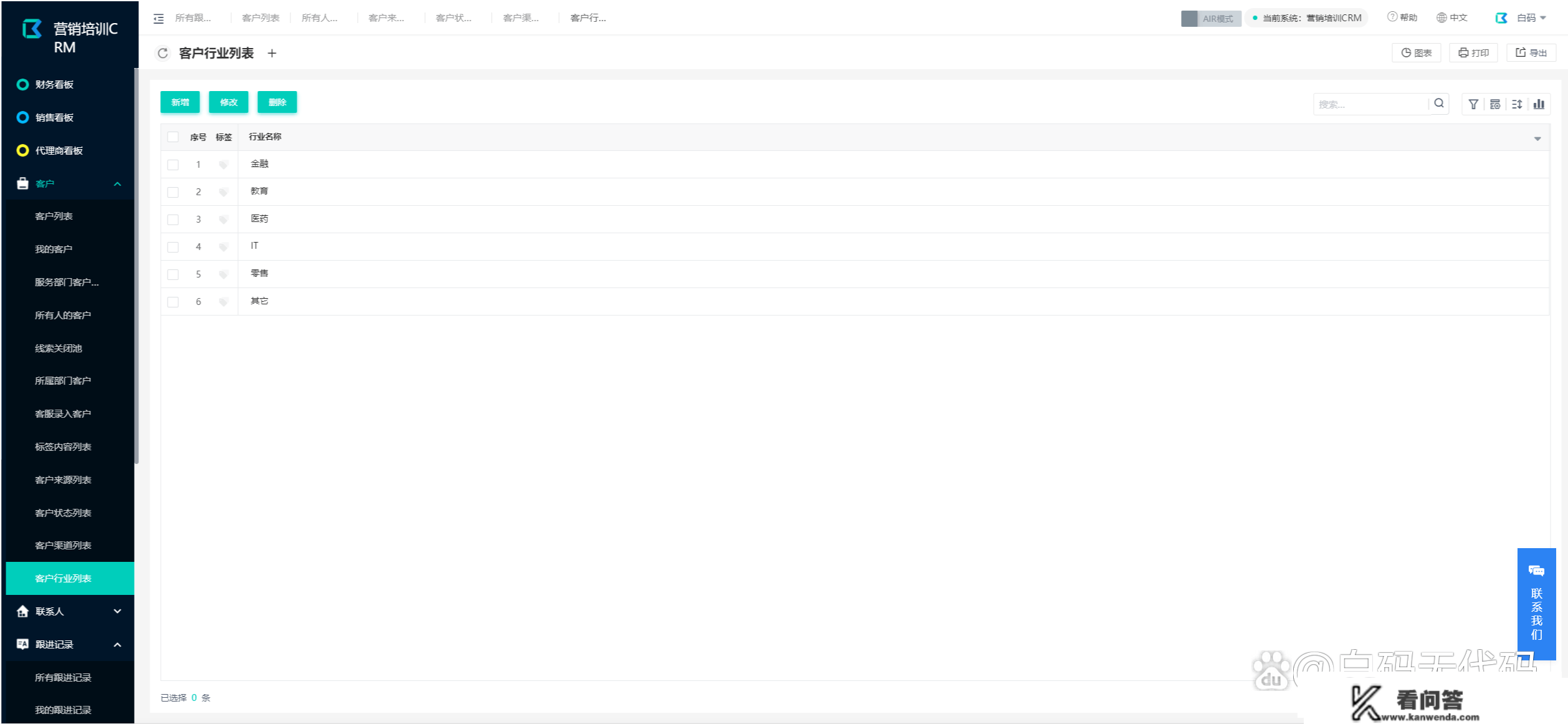1568x724 pixels.
Task: Open 帮助 help icon
Action: click(1402, 17)
